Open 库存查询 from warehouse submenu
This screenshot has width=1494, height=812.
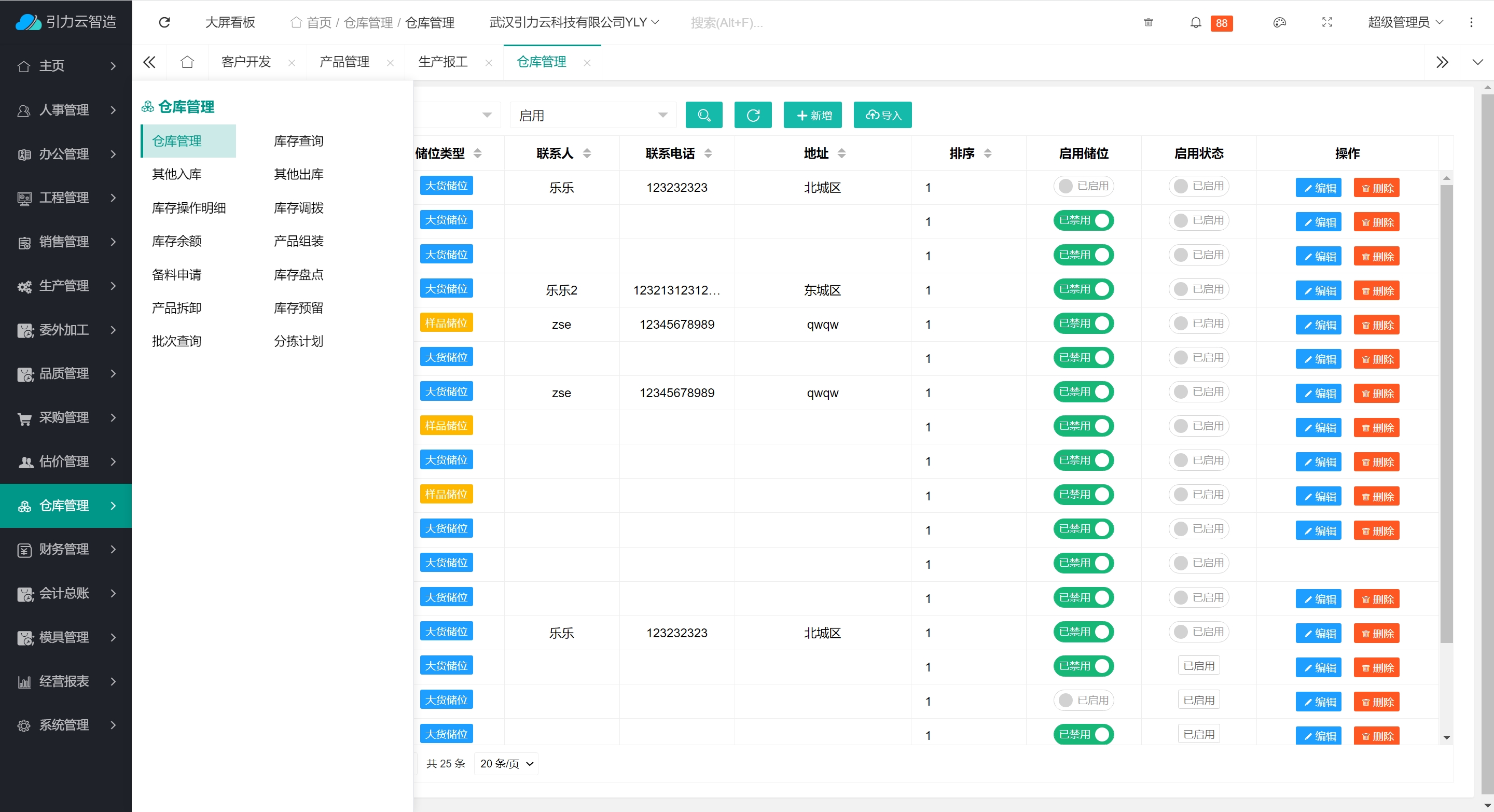click(x=298, y=141)
